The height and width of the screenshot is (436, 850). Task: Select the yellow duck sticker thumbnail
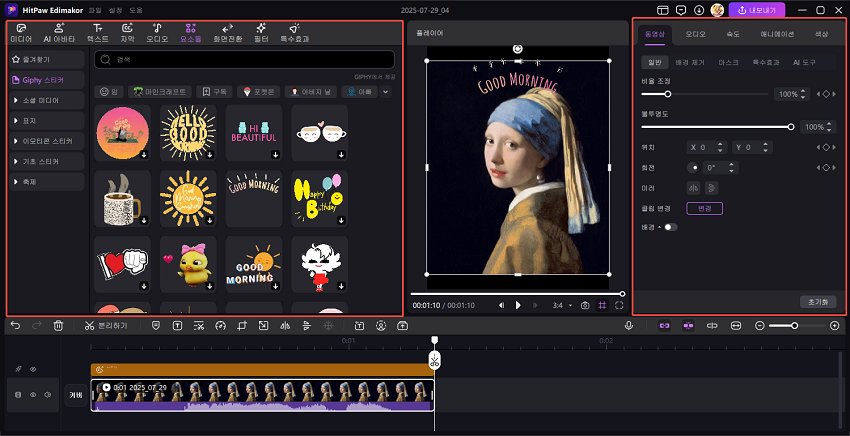188,264
